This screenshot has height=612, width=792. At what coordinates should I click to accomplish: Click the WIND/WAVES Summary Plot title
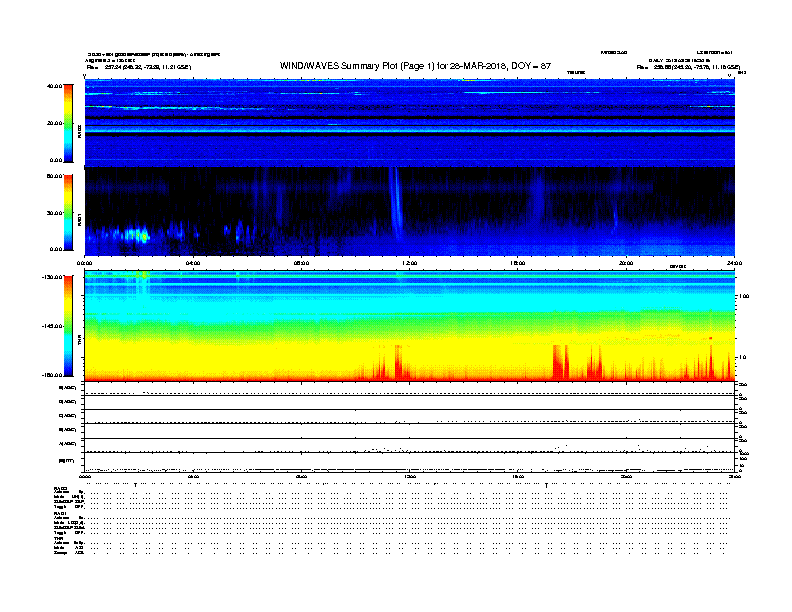point(415,66)
